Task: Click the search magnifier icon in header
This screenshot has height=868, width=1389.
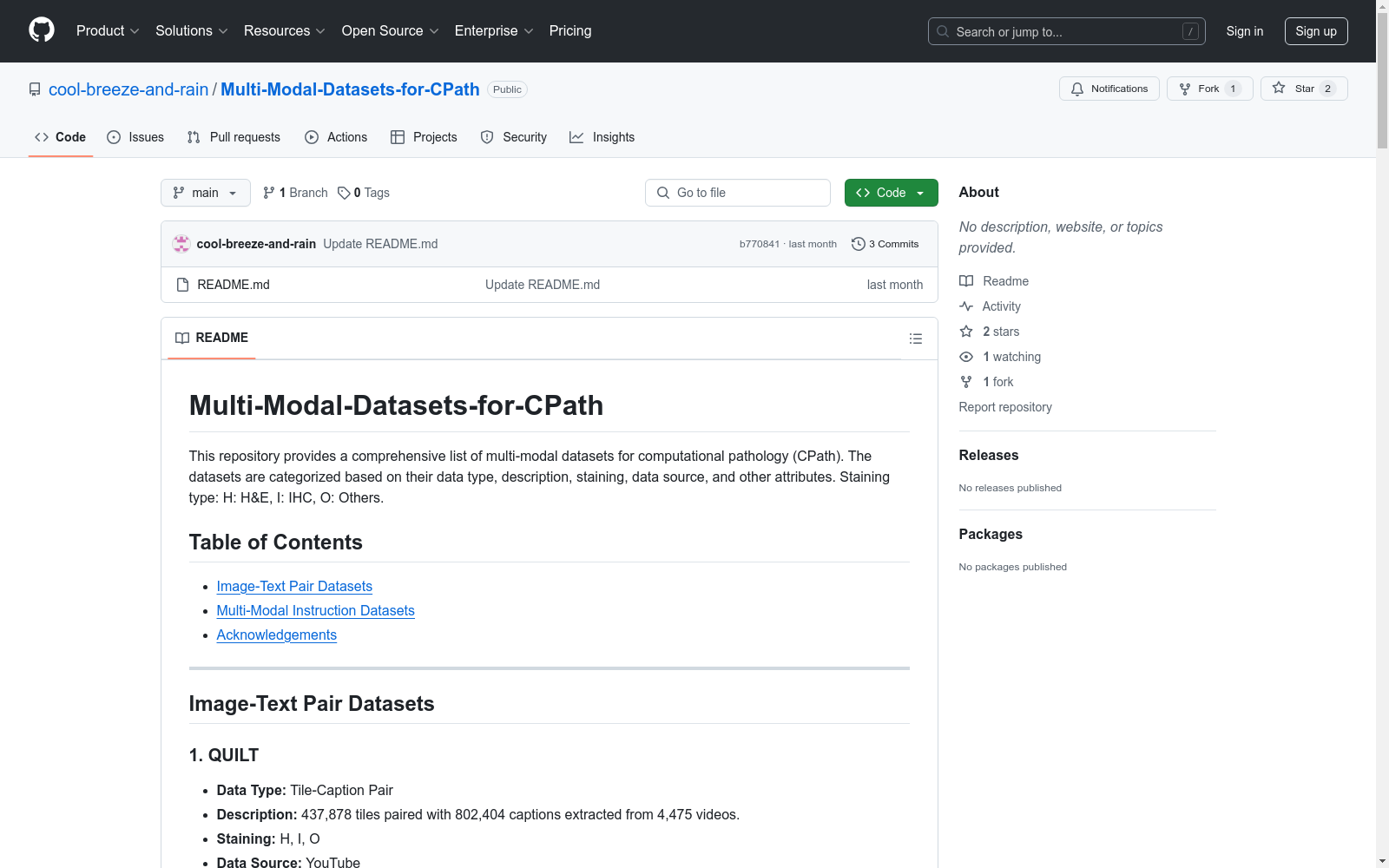Action: (943, 31)
